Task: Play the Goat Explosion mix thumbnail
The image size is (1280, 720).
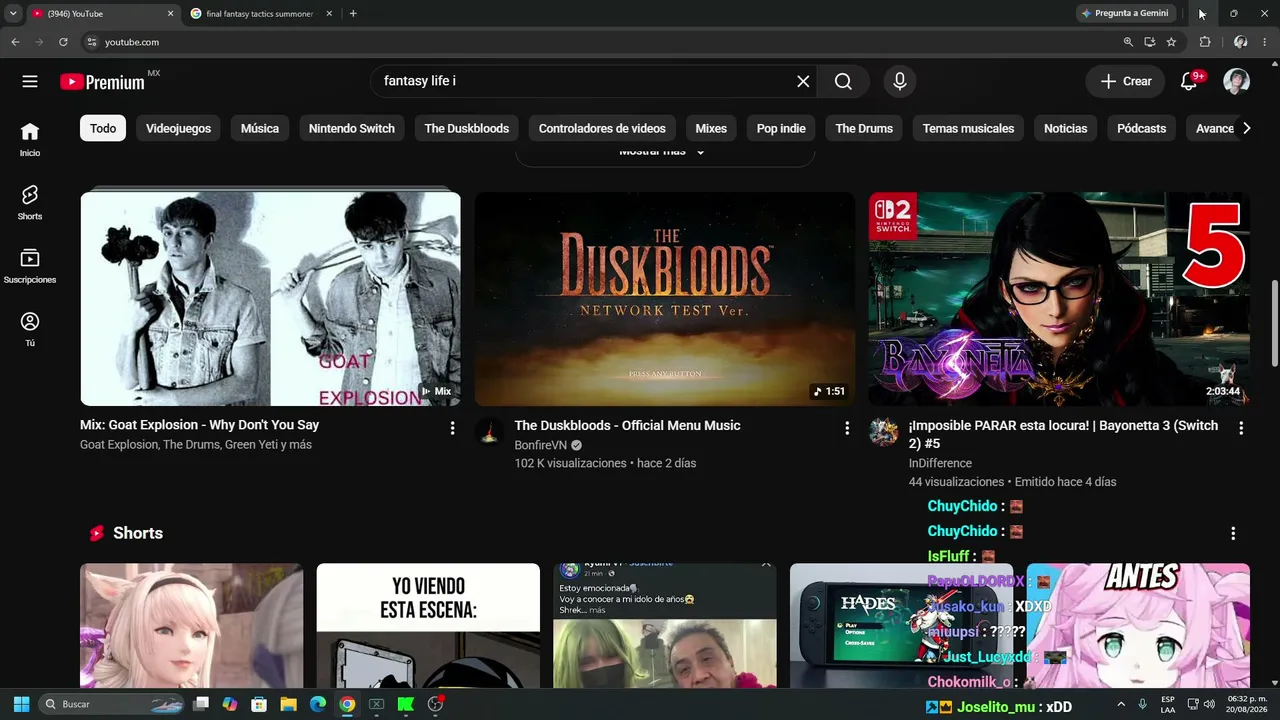Action: [270, 299]
